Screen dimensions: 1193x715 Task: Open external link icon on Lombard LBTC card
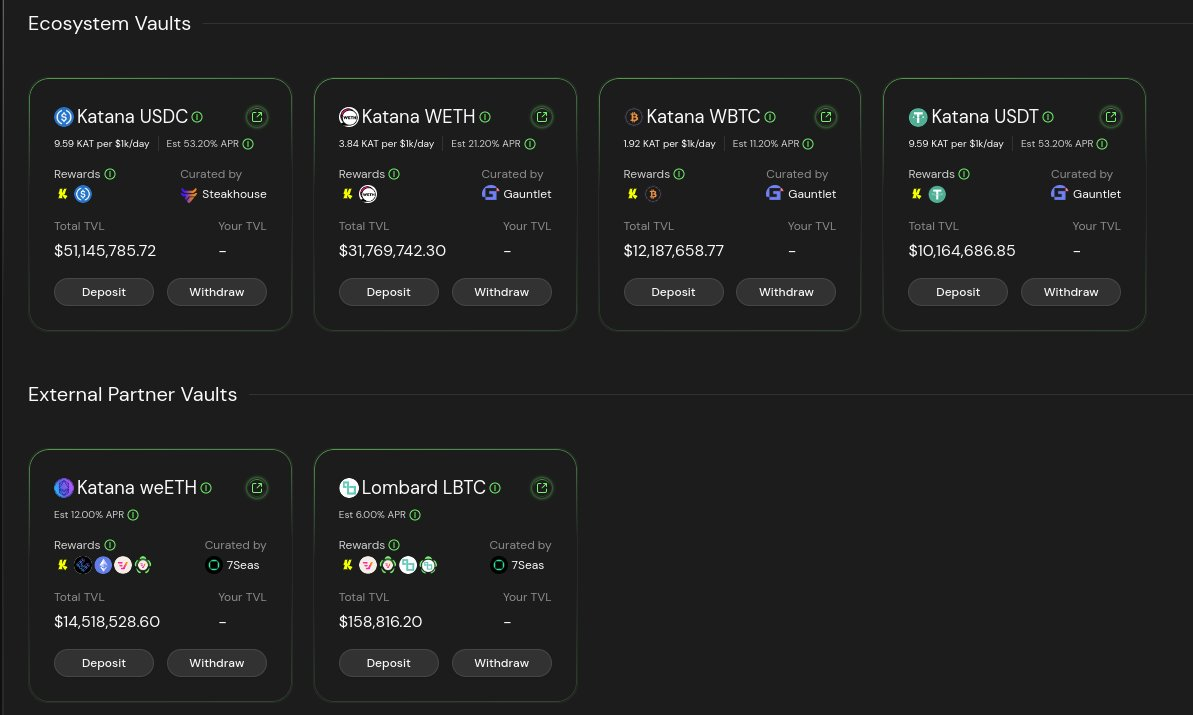tap(542, 488)
